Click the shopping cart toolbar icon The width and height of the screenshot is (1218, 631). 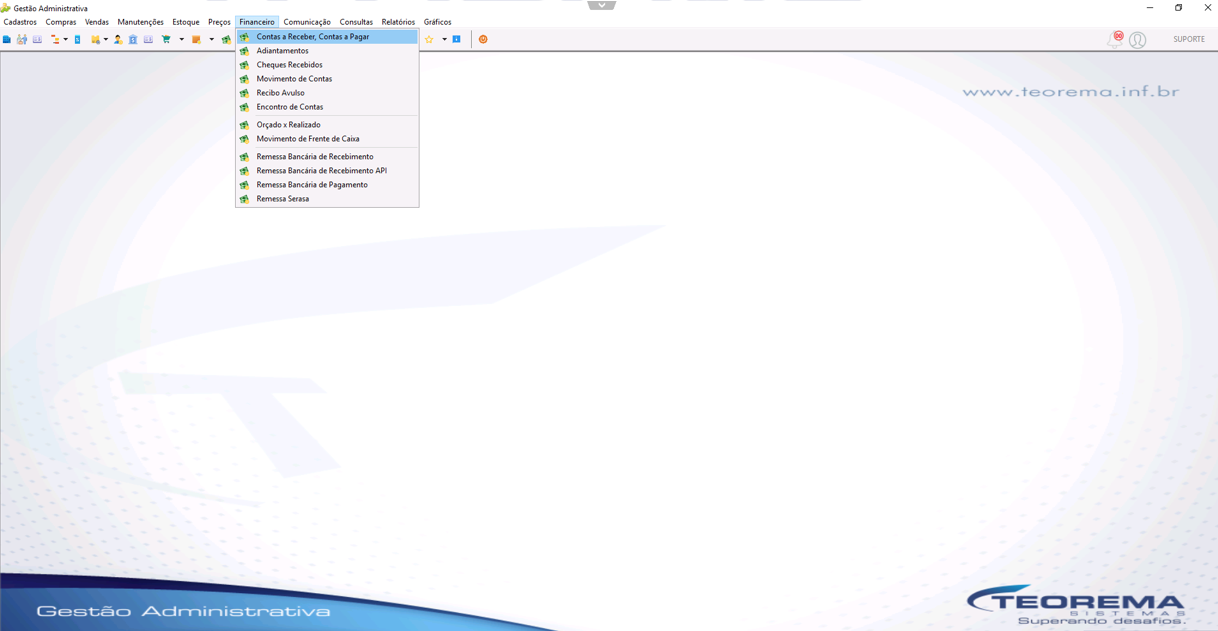pos(166,39)
